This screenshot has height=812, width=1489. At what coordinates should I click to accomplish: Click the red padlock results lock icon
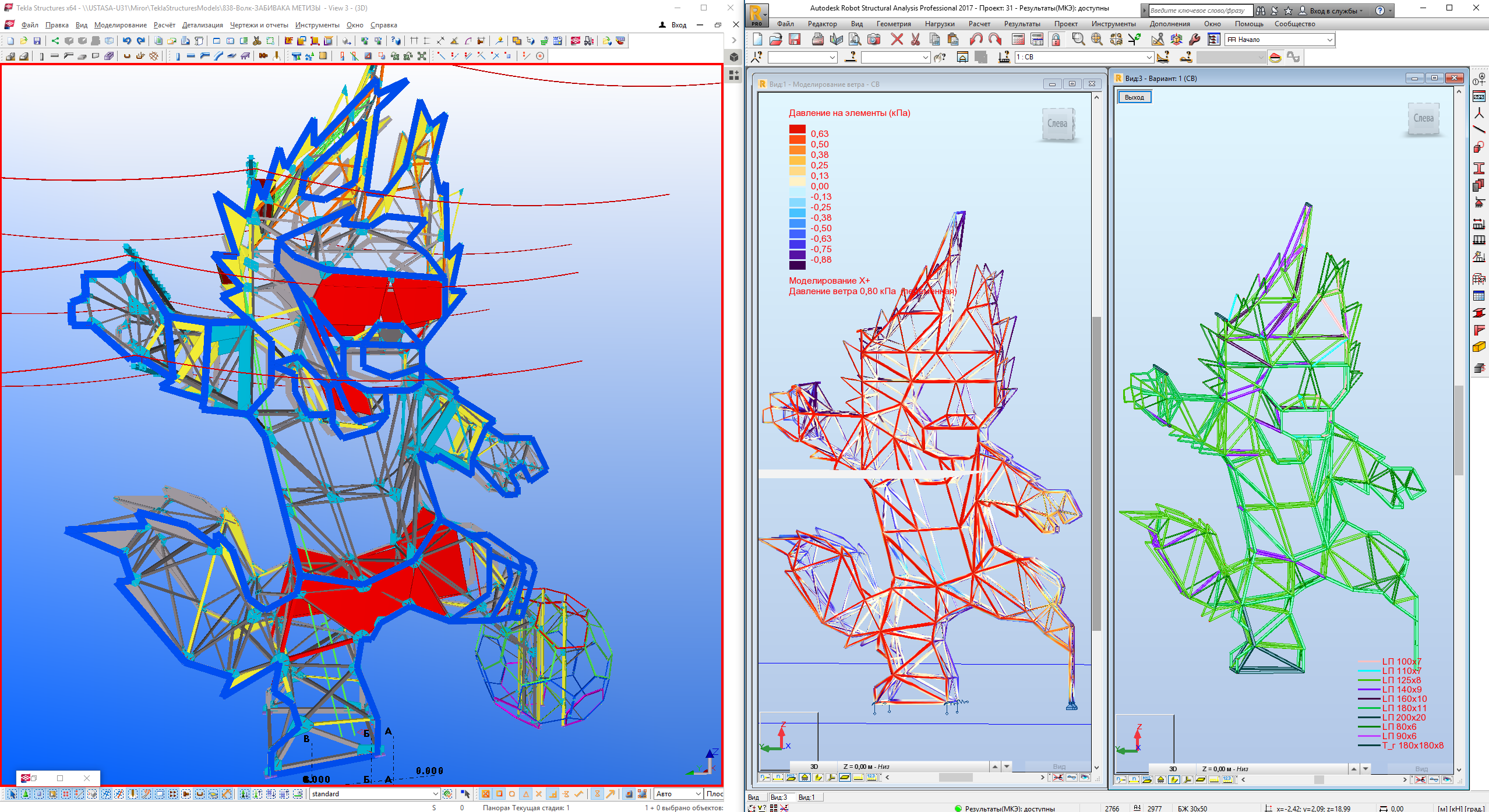click(x=1056, y=39)
